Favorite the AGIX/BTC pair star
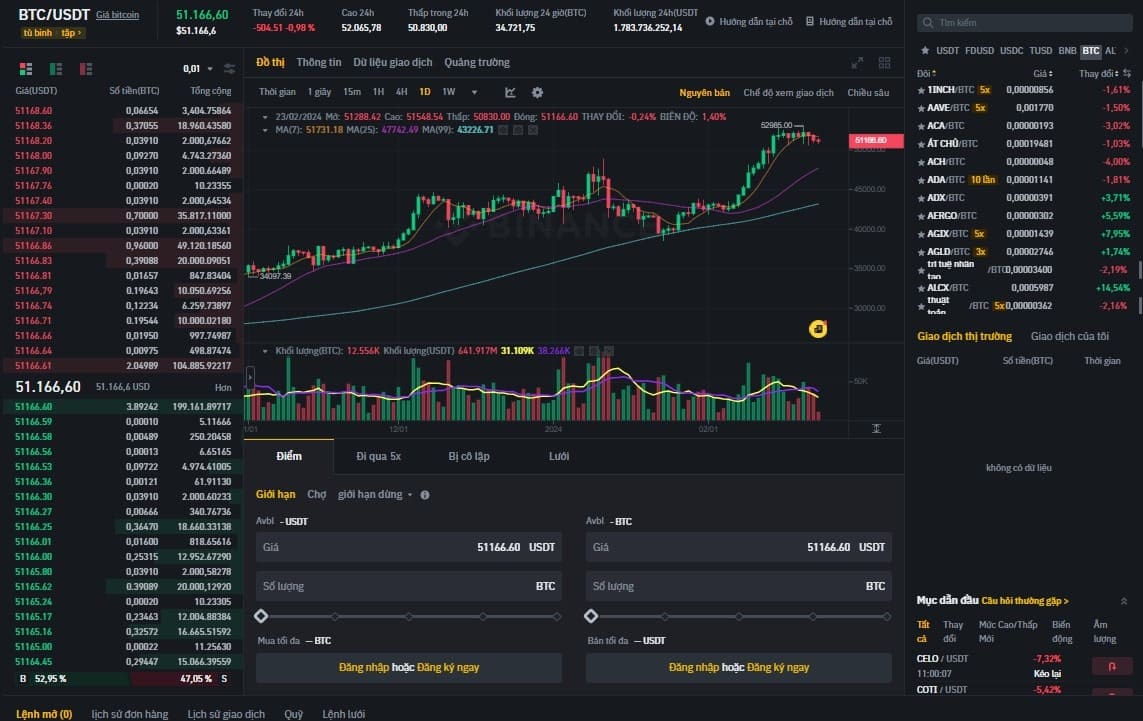 (921, 234)
